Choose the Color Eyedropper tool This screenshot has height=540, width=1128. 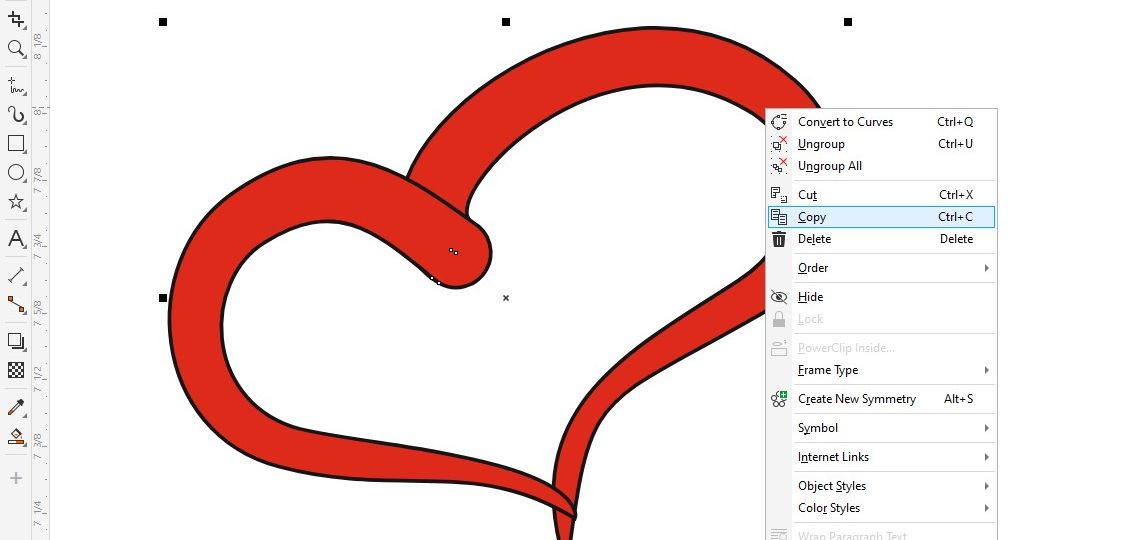click(x=16, y=407)
